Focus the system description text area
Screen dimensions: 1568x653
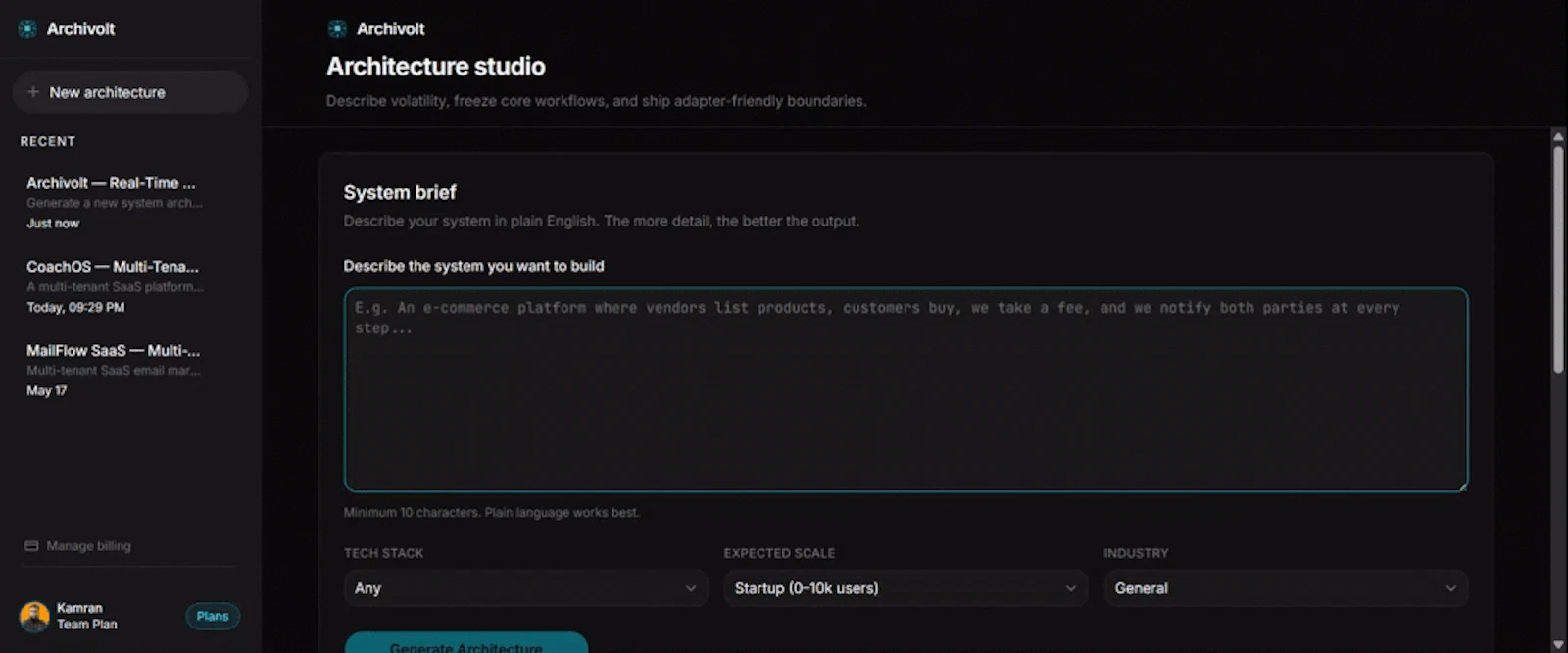point(906,389)
